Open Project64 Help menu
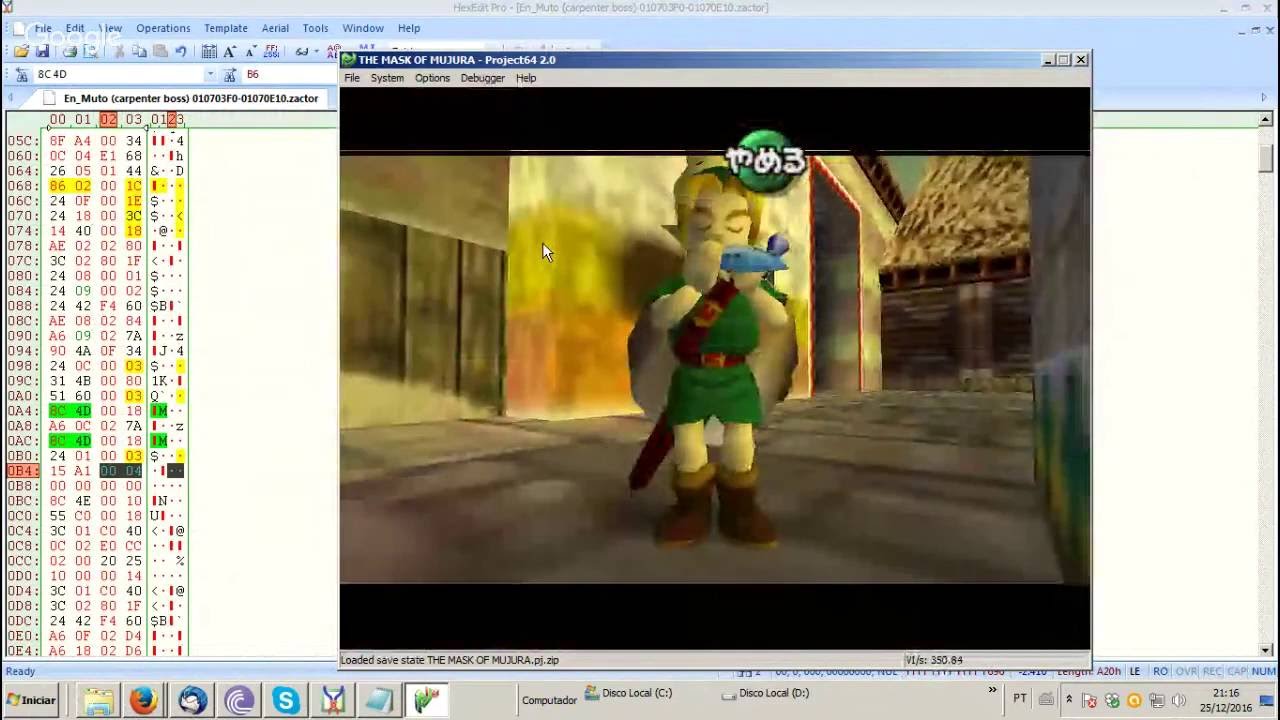The width and height of the screenshot is (1280, 720). click(x=526, y=78)
